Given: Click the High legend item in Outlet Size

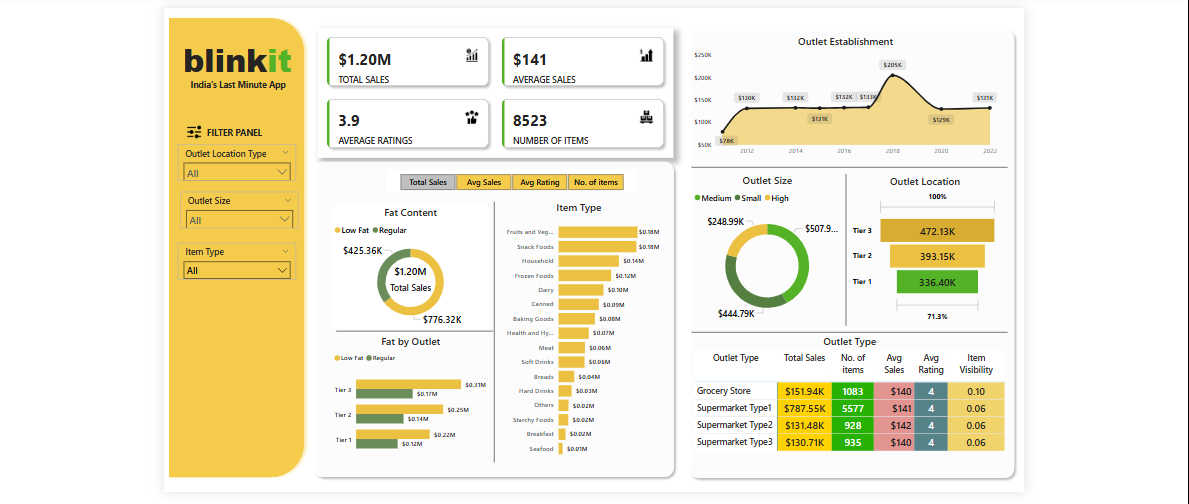Looking at the screenshot, I should pos(777,198).
